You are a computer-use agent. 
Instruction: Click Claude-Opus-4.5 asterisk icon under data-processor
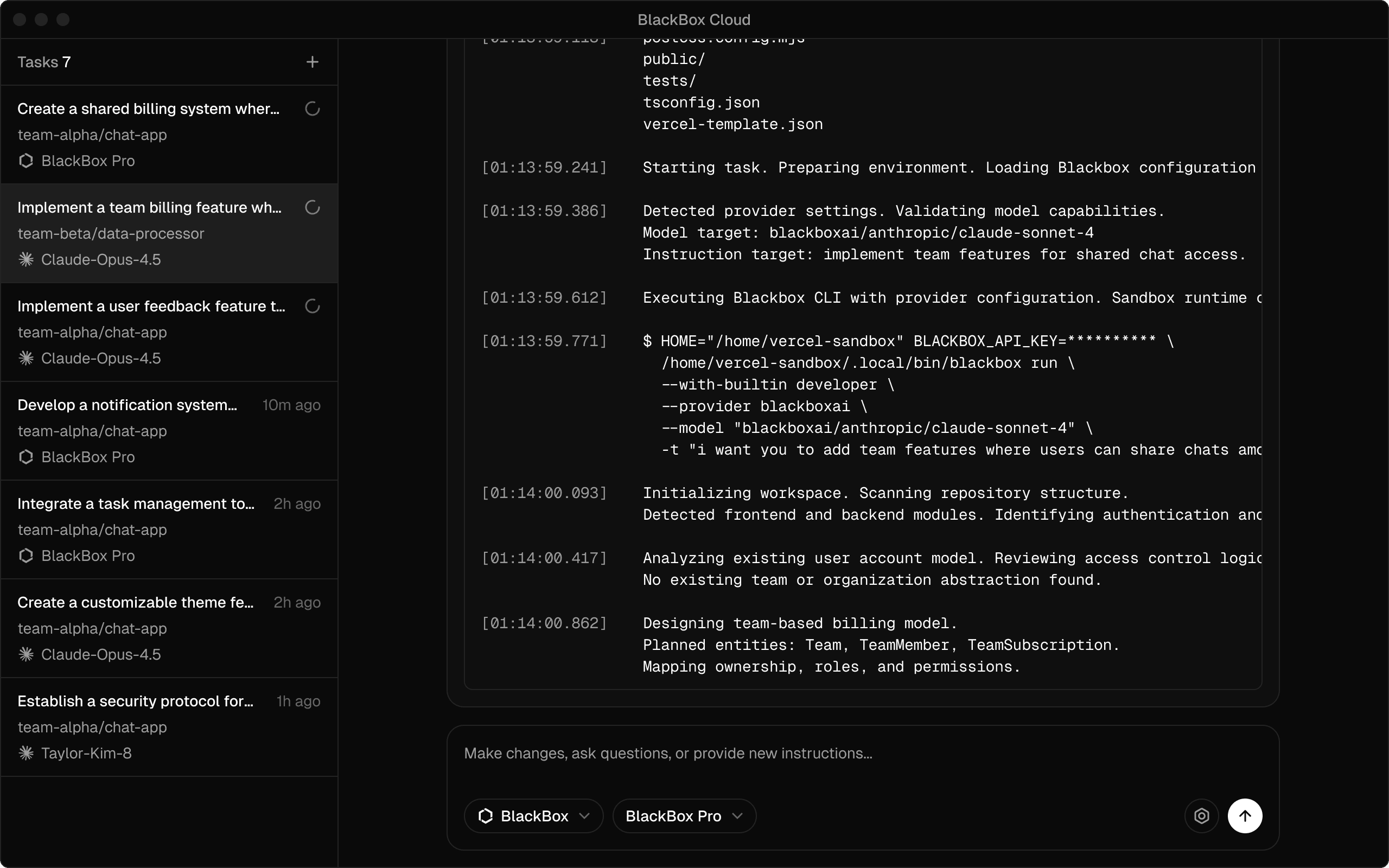26,259
